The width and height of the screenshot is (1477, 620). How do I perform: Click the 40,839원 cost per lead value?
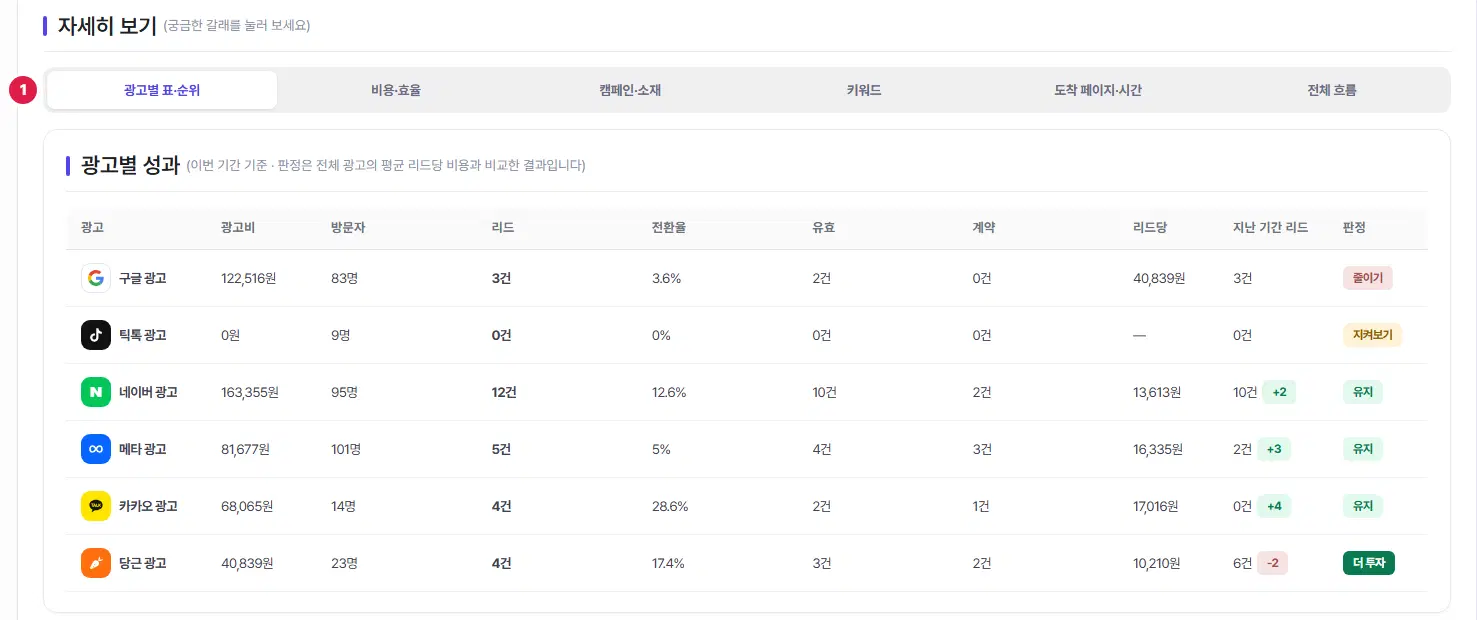pyautogui.click(x=1159, y=278)
